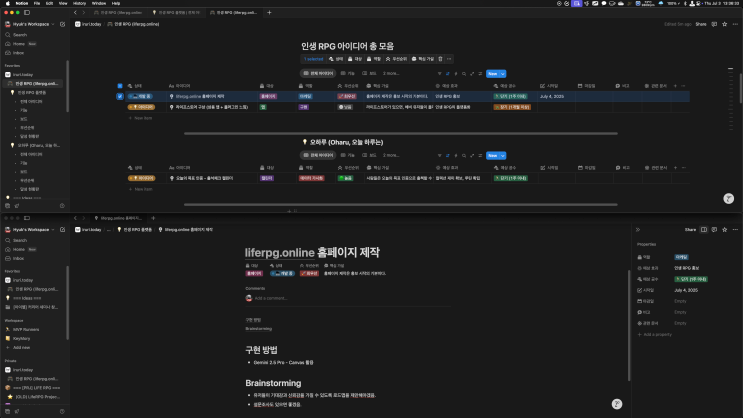The image size is (743, 418).
Task: Click the help icon at the bottom window's sidebar
Action: pos(63,411)
